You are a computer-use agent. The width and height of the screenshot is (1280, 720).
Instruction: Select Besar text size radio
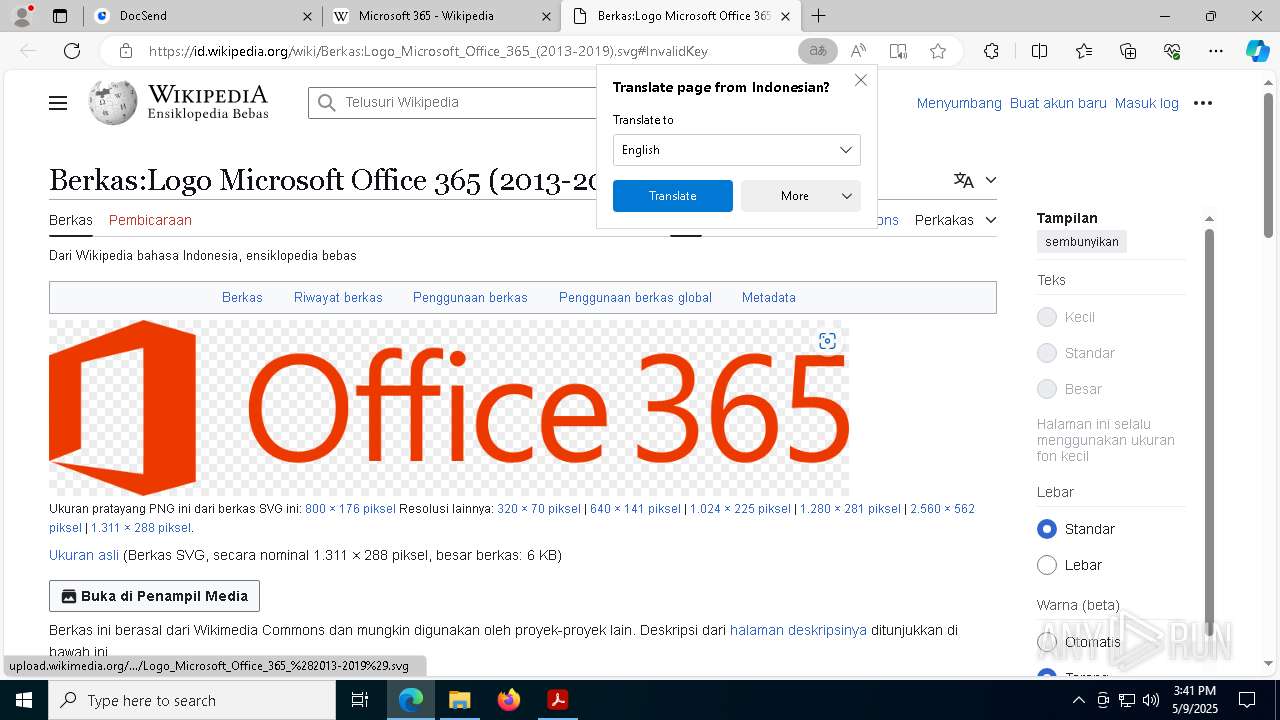click(x=1047, y=389)
